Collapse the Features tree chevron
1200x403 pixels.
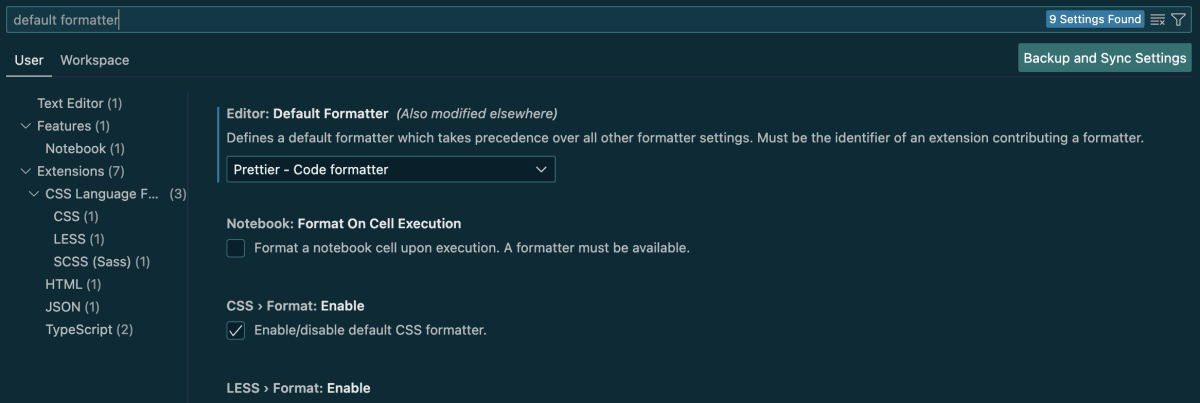click(25, 126)
